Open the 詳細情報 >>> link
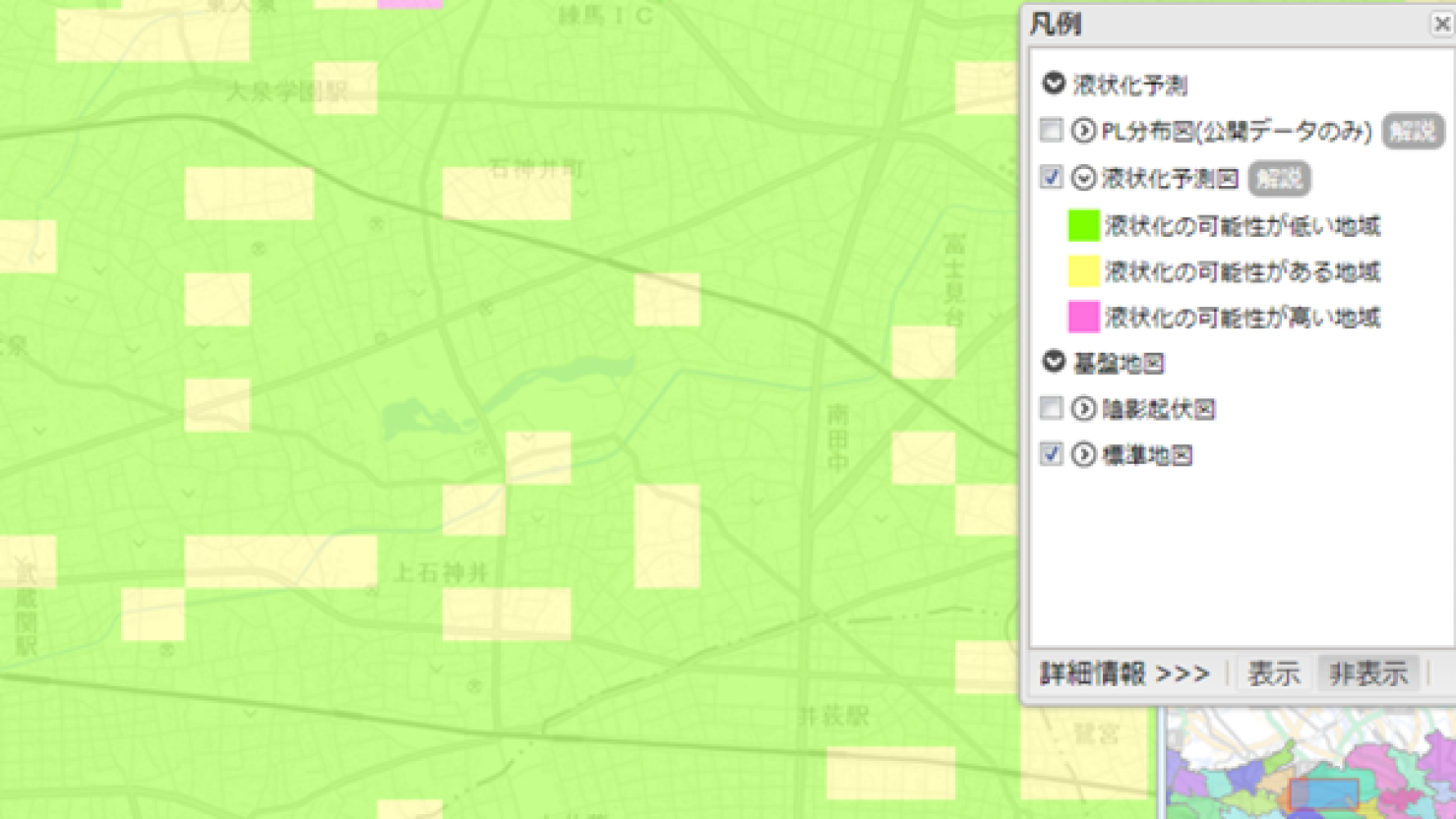Viewport: 1456px width, 819px height. tap(1126, 673)
